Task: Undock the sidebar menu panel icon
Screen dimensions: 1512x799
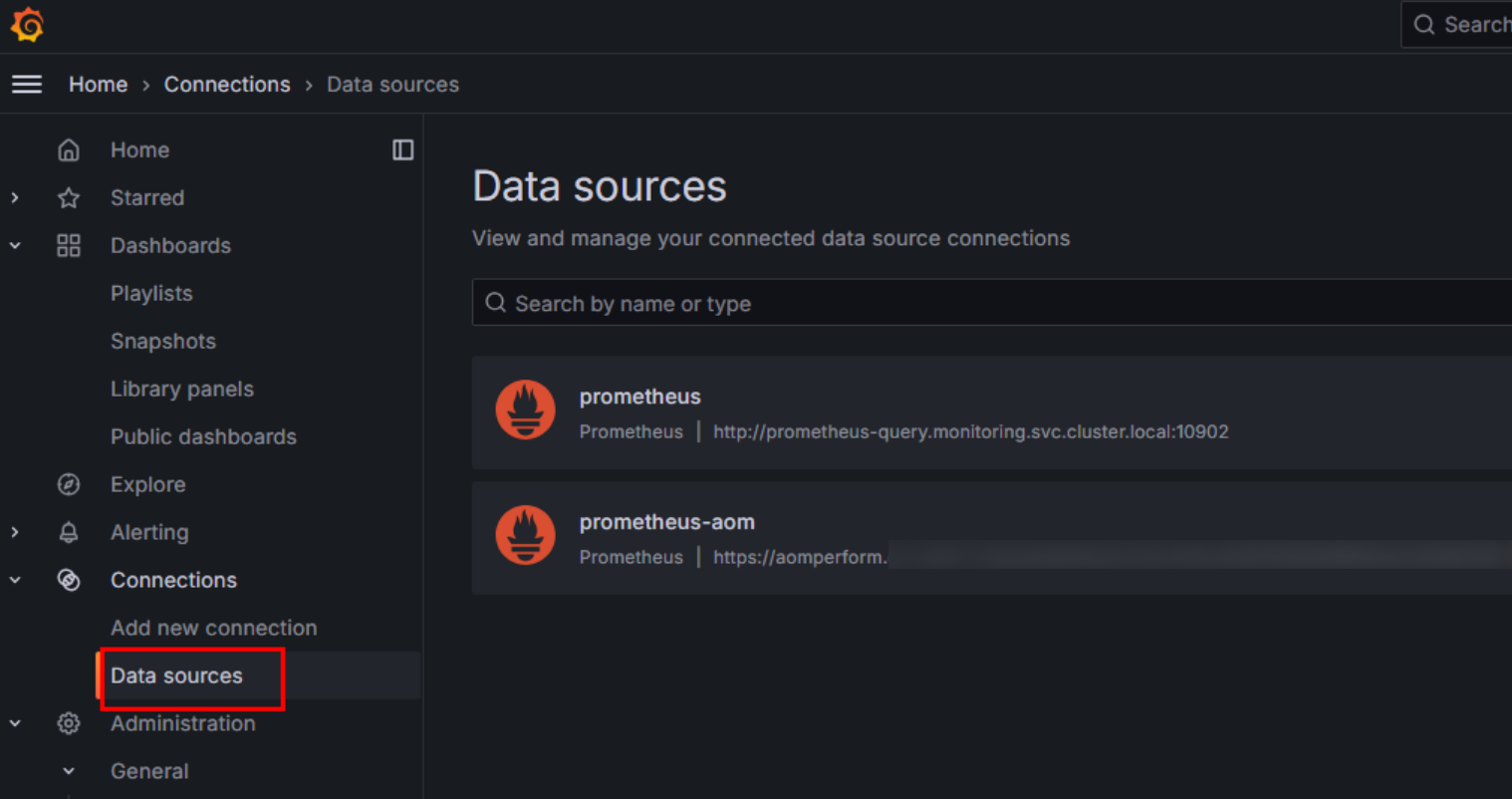Action: pyautogui.click(x=402, y=150)
